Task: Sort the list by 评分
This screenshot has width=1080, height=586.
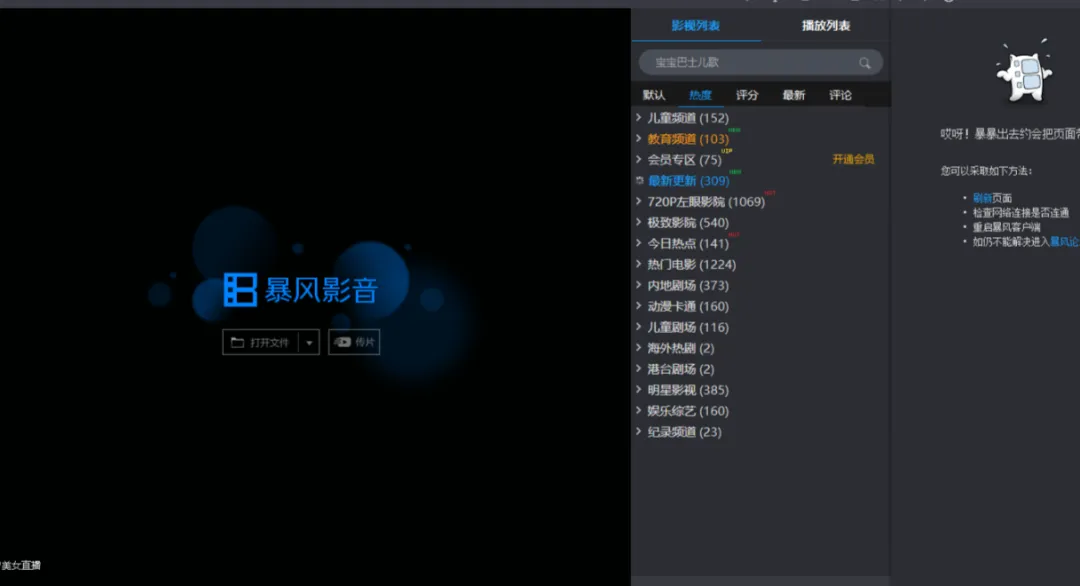Action: [x=747, y=95]
